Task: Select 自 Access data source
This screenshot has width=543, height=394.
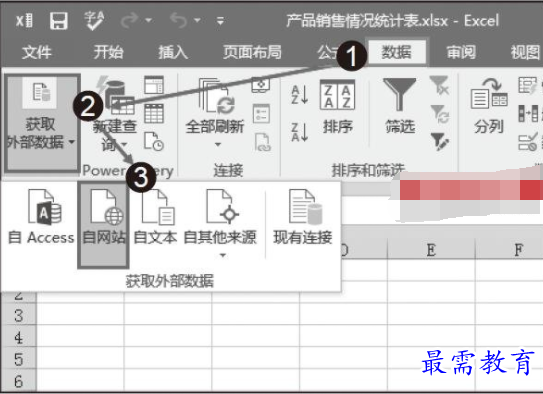Action: 41,217
